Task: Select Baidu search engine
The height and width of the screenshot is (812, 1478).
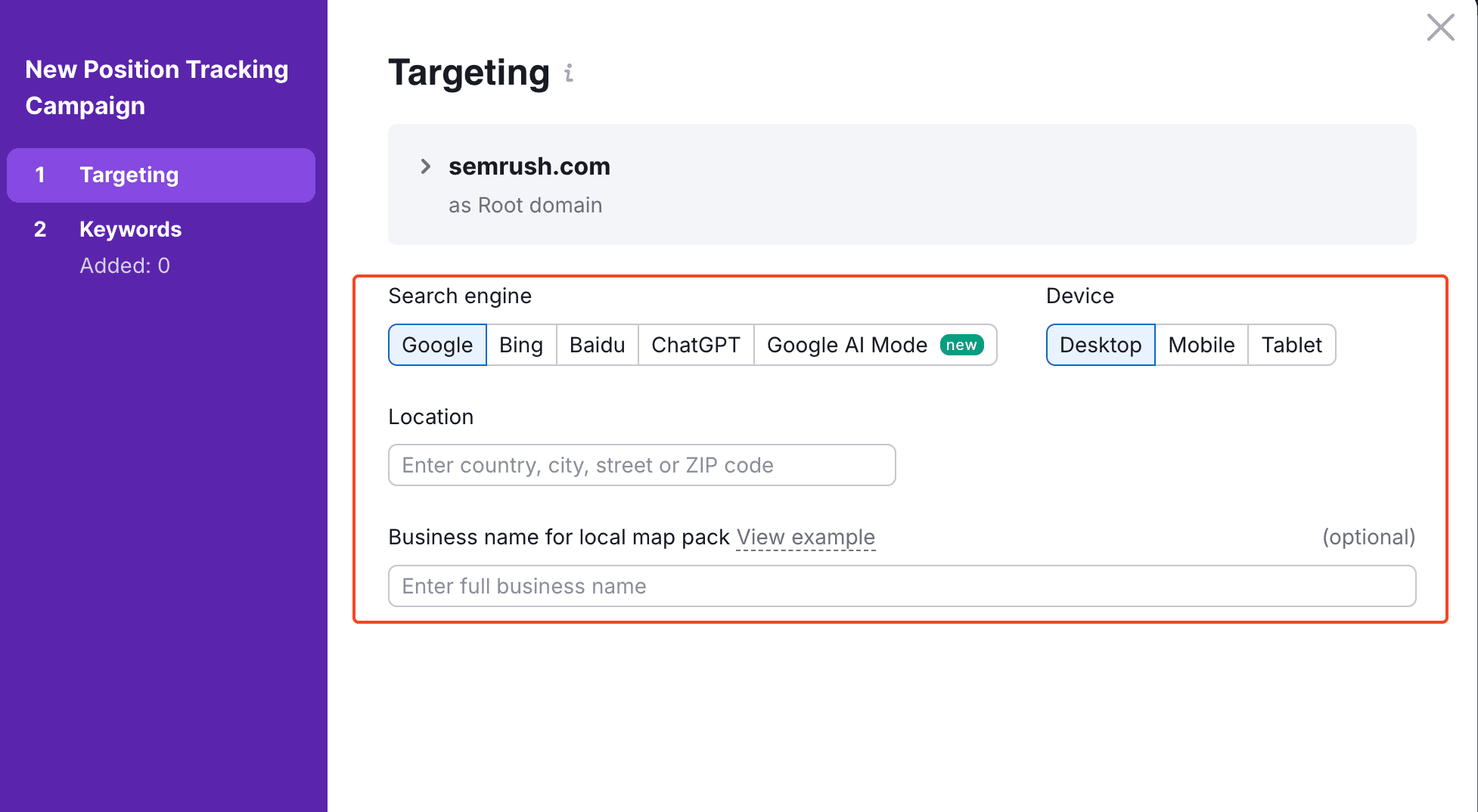Action: (597, 345)
